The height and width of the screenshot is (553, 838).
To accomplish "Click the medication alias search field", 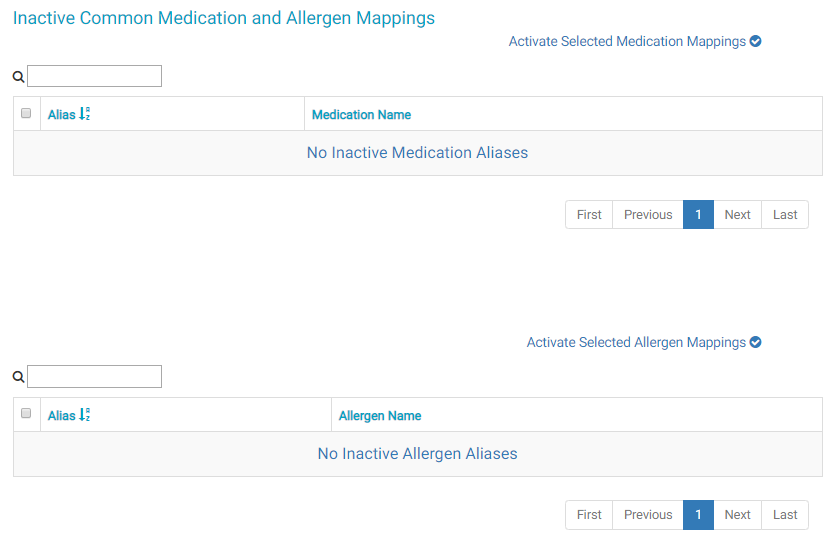I will point(94,76).
